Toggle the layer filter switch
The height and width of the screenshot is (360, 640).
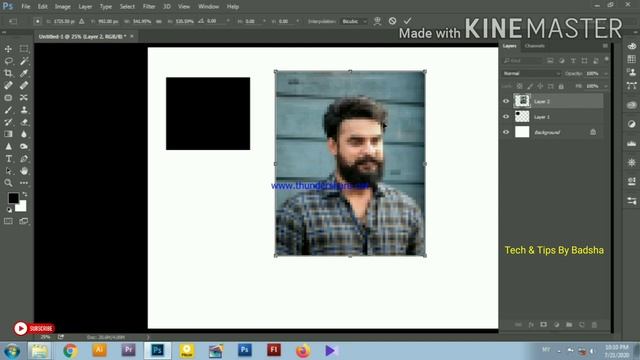point(607,60)
